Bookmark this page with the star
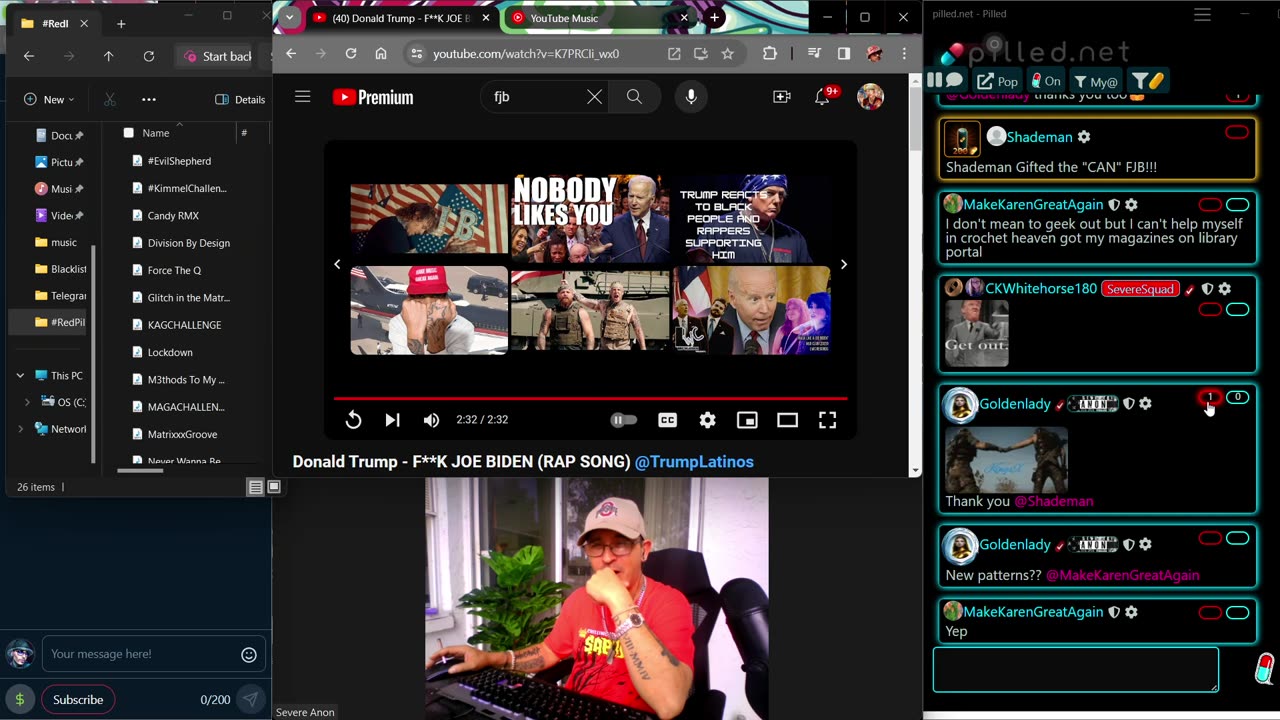The height and width of the screenshot is (720, 1280). pos(727,54)
